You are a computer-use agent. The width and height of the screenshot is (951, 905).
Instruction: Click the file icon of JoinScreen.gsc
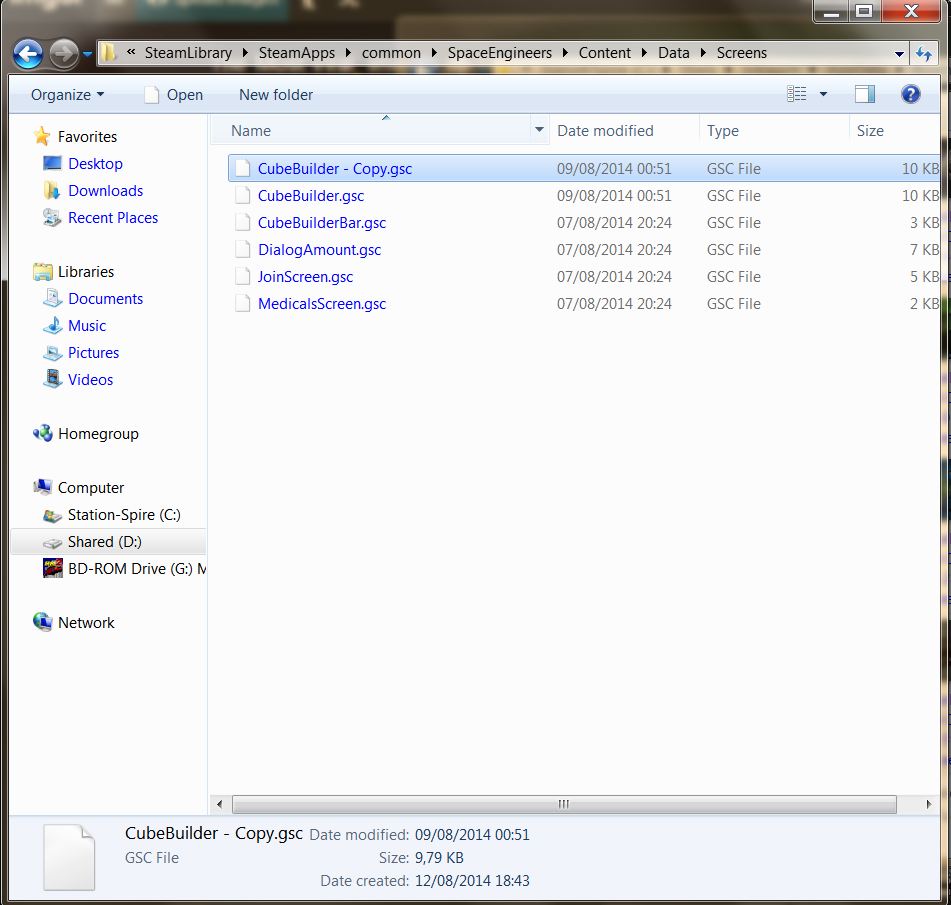point(243,277)
